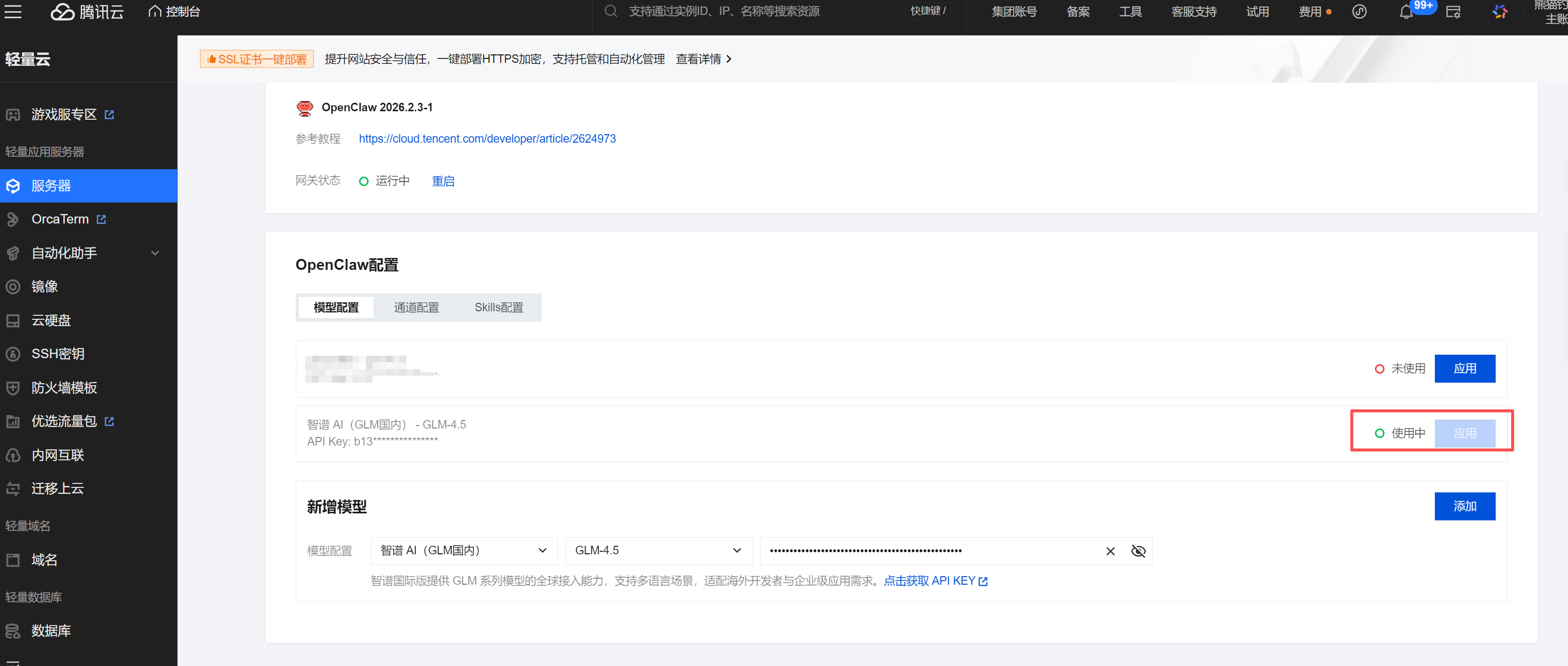Viewport: 1568px width, 666px height.
Task: Open 查看详情 in SSL banner
Action: (703, 59)
